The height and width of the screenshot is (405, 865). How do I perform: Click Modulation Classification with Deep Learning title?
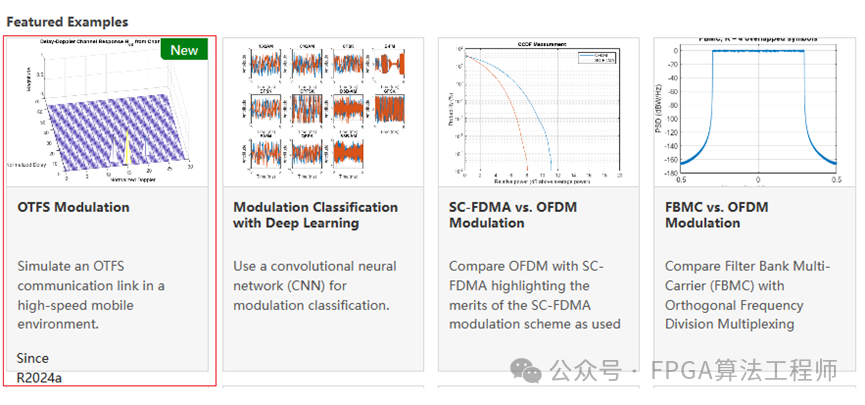[316, 215]
